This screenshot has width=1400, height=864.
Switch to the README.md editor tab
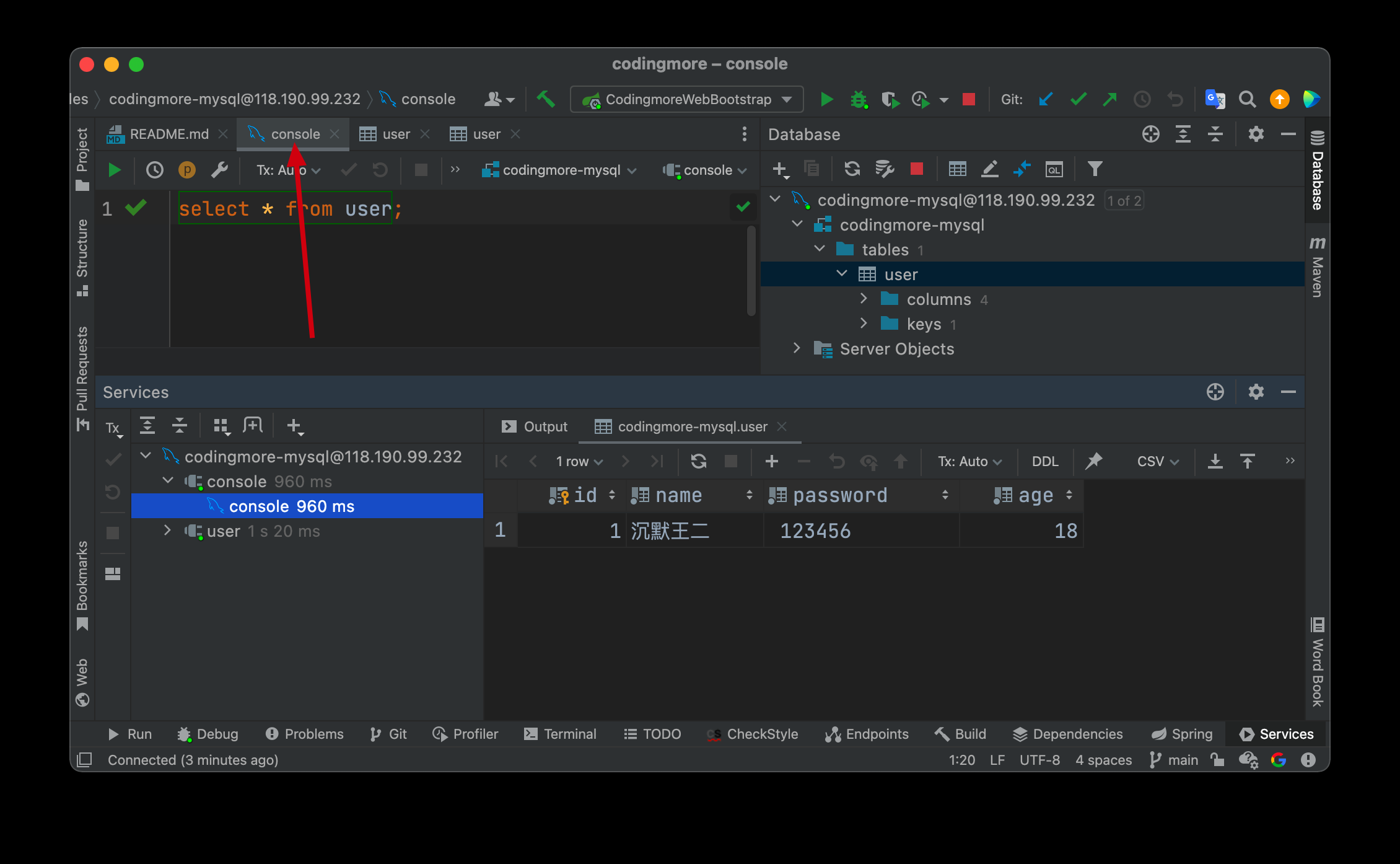coord(168,134)
